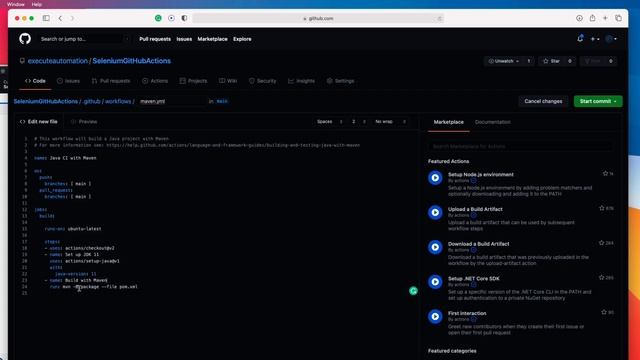Open Upload a Build Artifact action
Screen dimensions: 640x360
[475, 209]
